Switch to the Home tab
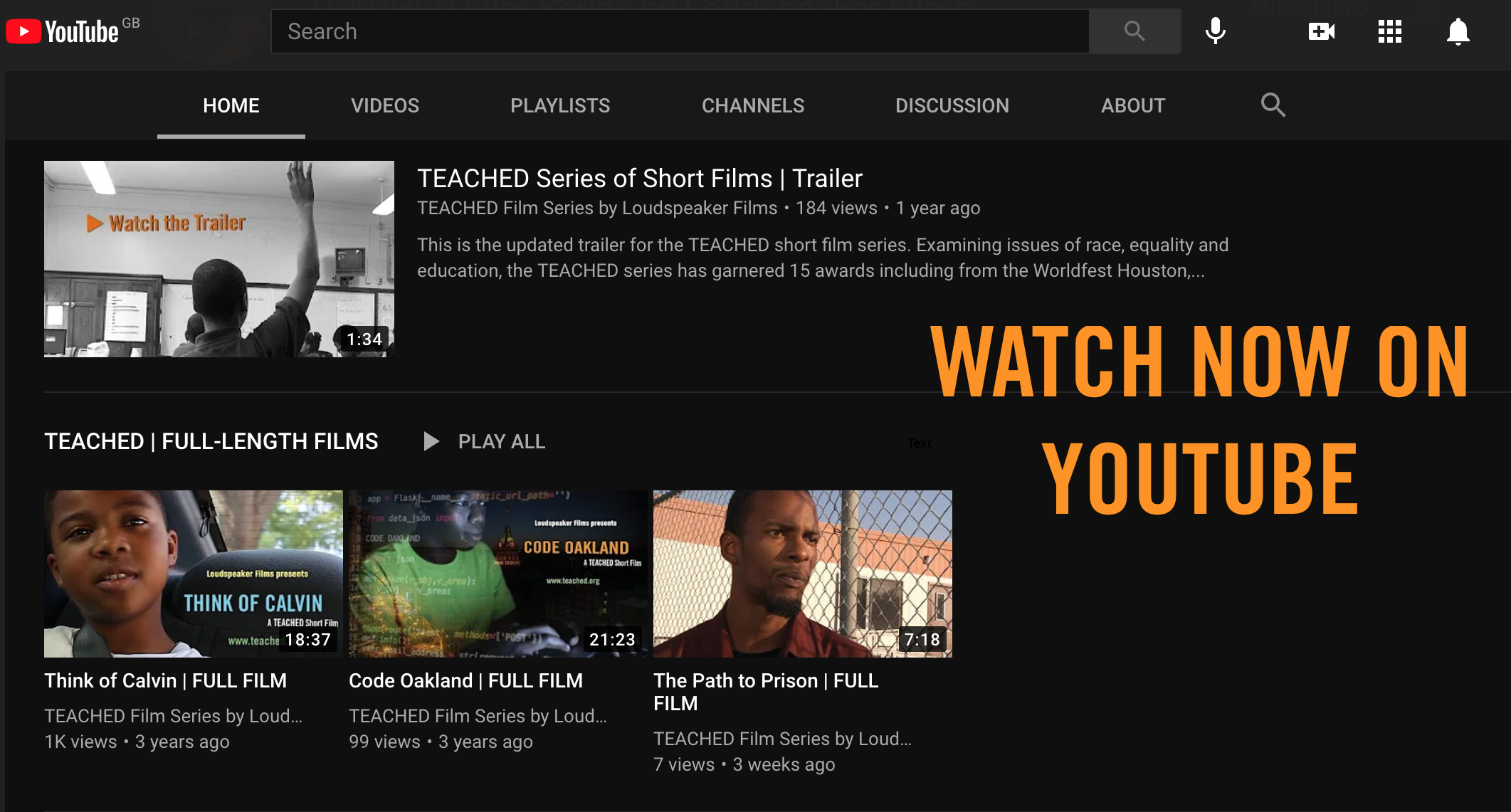This screenshot has width=1511, height=812. pos(231,105)
